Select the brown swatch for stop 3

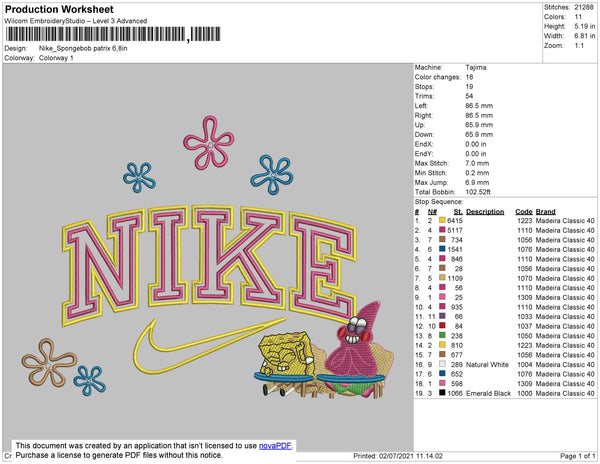(x=442, y=239)
